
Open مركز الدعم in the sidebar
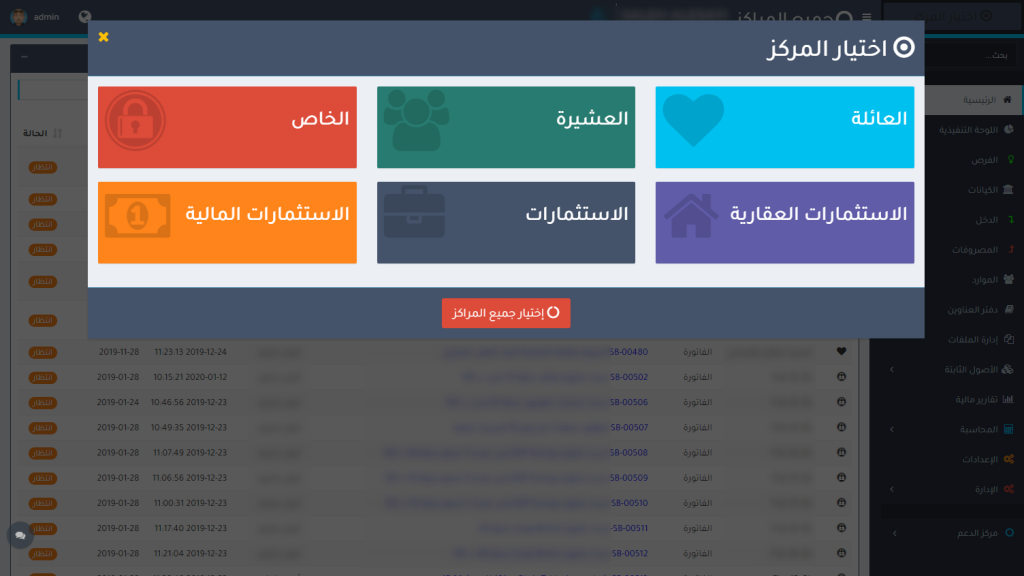click(x=973, y=533)
